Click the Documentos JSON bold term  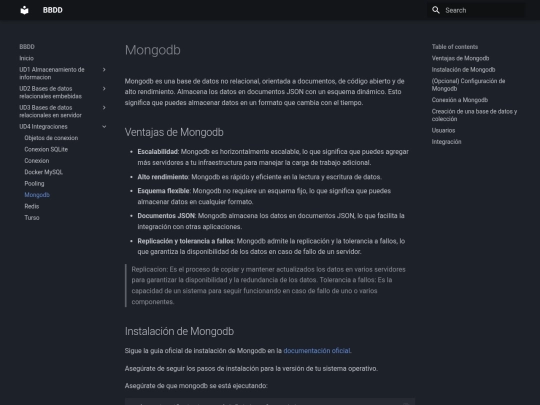click(x=166, y=216)
